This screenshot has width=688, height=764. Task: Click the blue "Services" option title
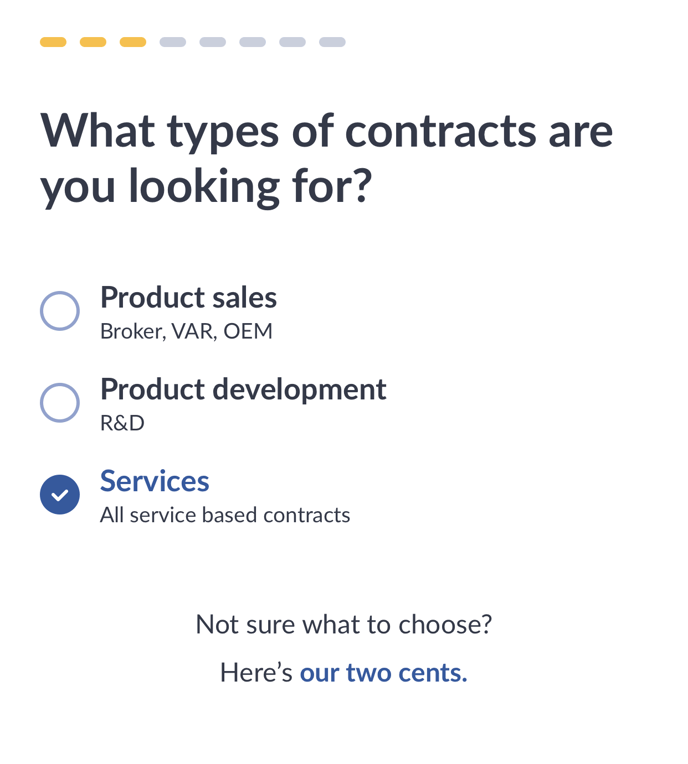point(154,481)
